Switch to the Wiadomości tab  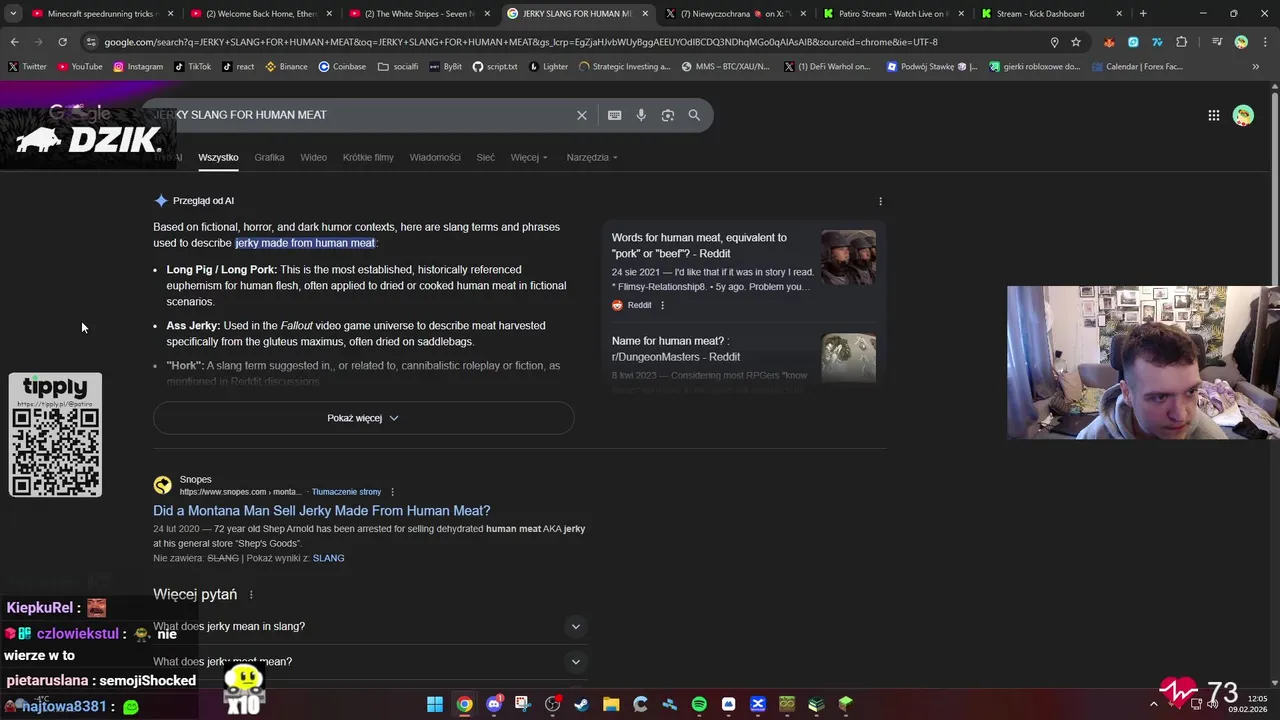[435, 157]
